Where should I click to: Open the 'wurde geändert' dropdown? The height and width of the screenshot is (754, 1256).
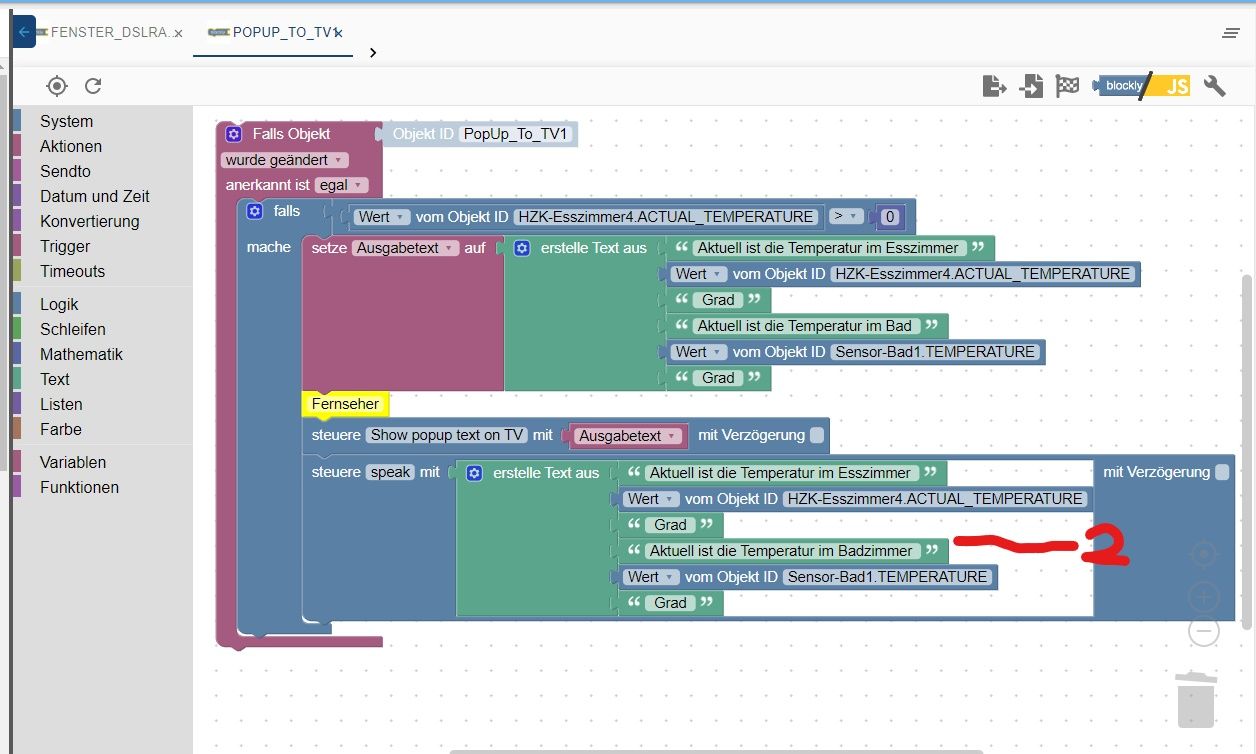click(285, 160)
